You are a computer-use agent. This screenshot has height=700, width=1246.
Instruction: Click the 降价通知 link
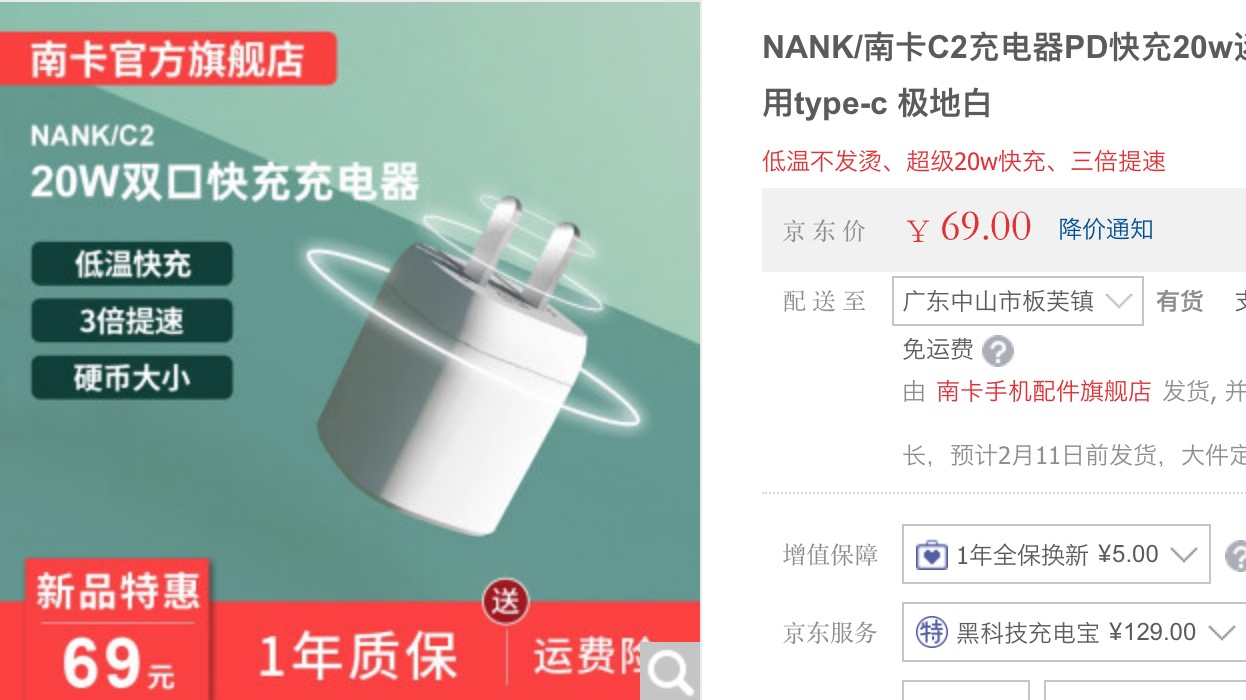click(x=1106, y=229)
